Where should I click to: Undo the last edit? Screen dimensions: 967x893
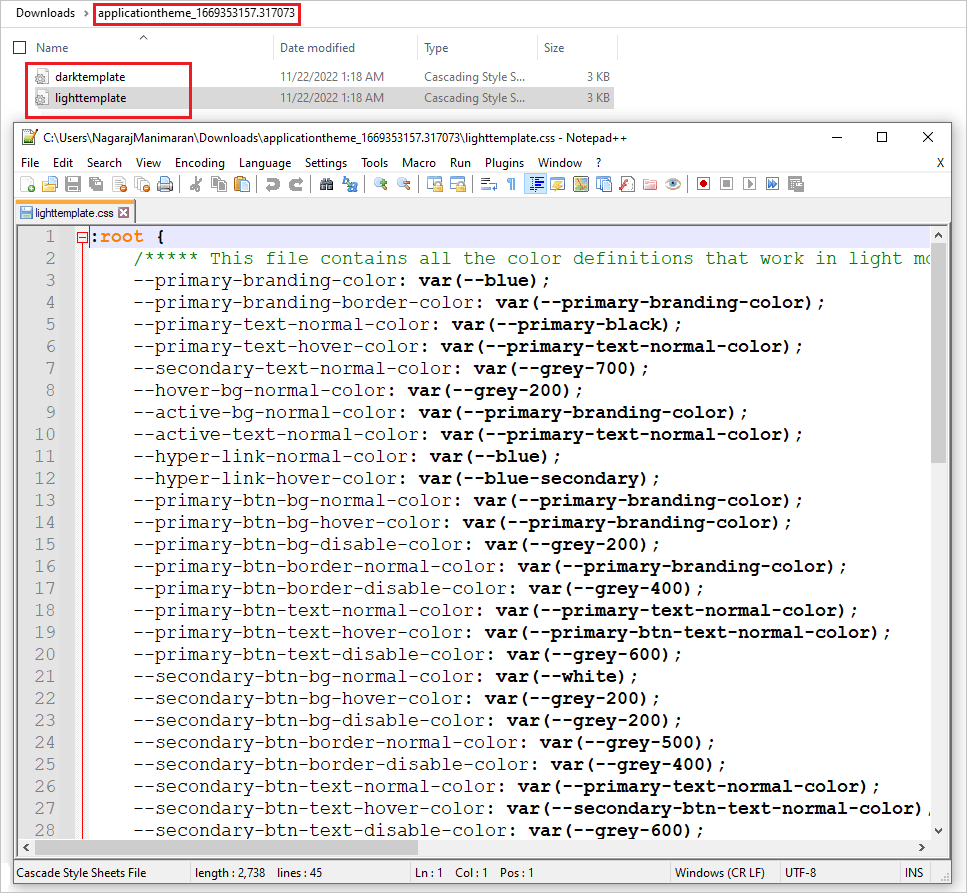(272, 183)
